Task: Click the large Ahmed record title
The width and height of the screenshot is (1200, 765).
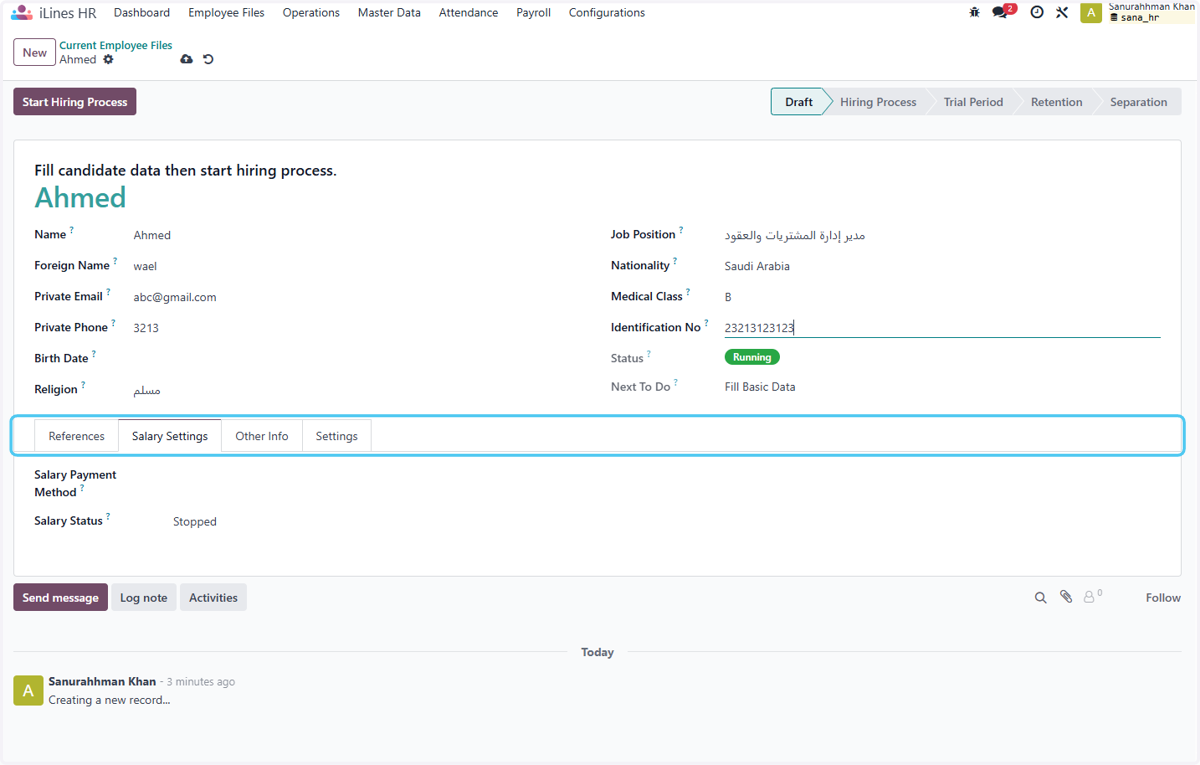Action: point(80,198)
